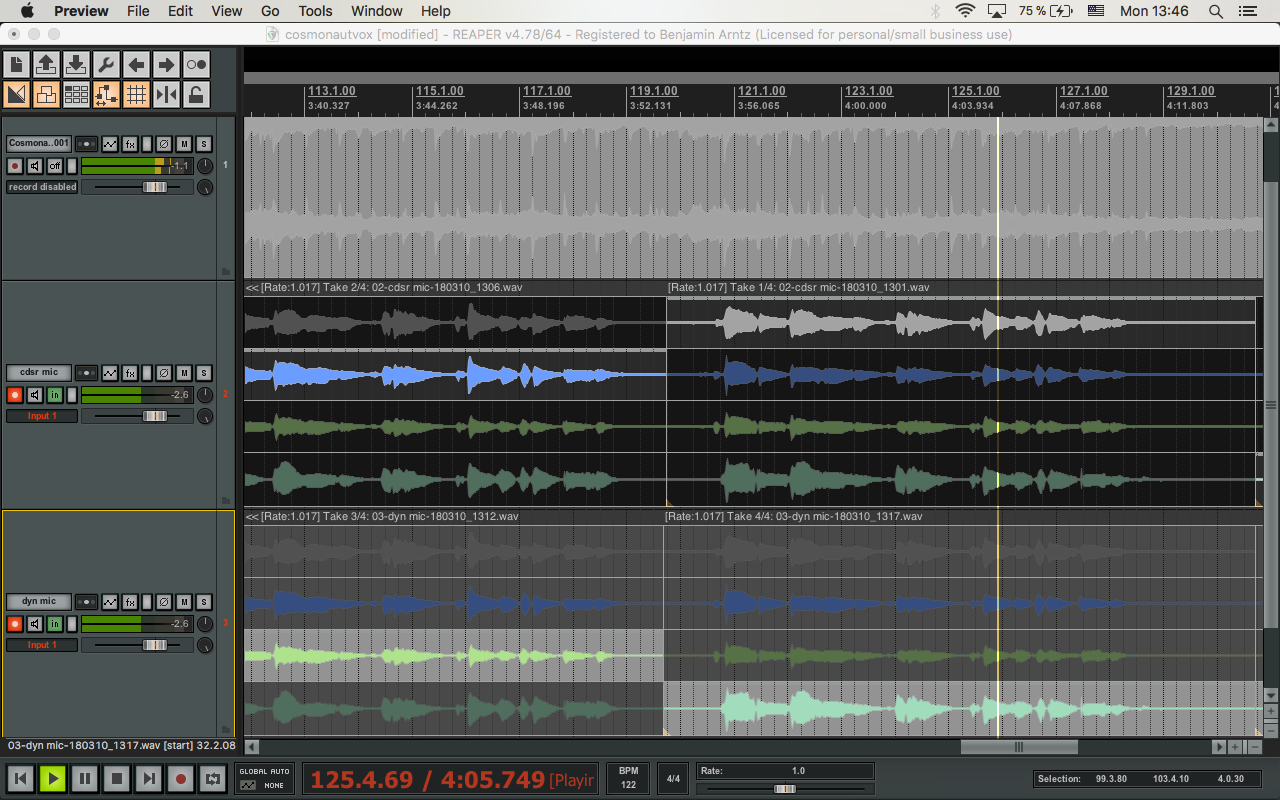The image size is (1280, 800).
Task: Open envelopes for the cdsr mic track
Action: pyautogui.click(x=110, y=373)
